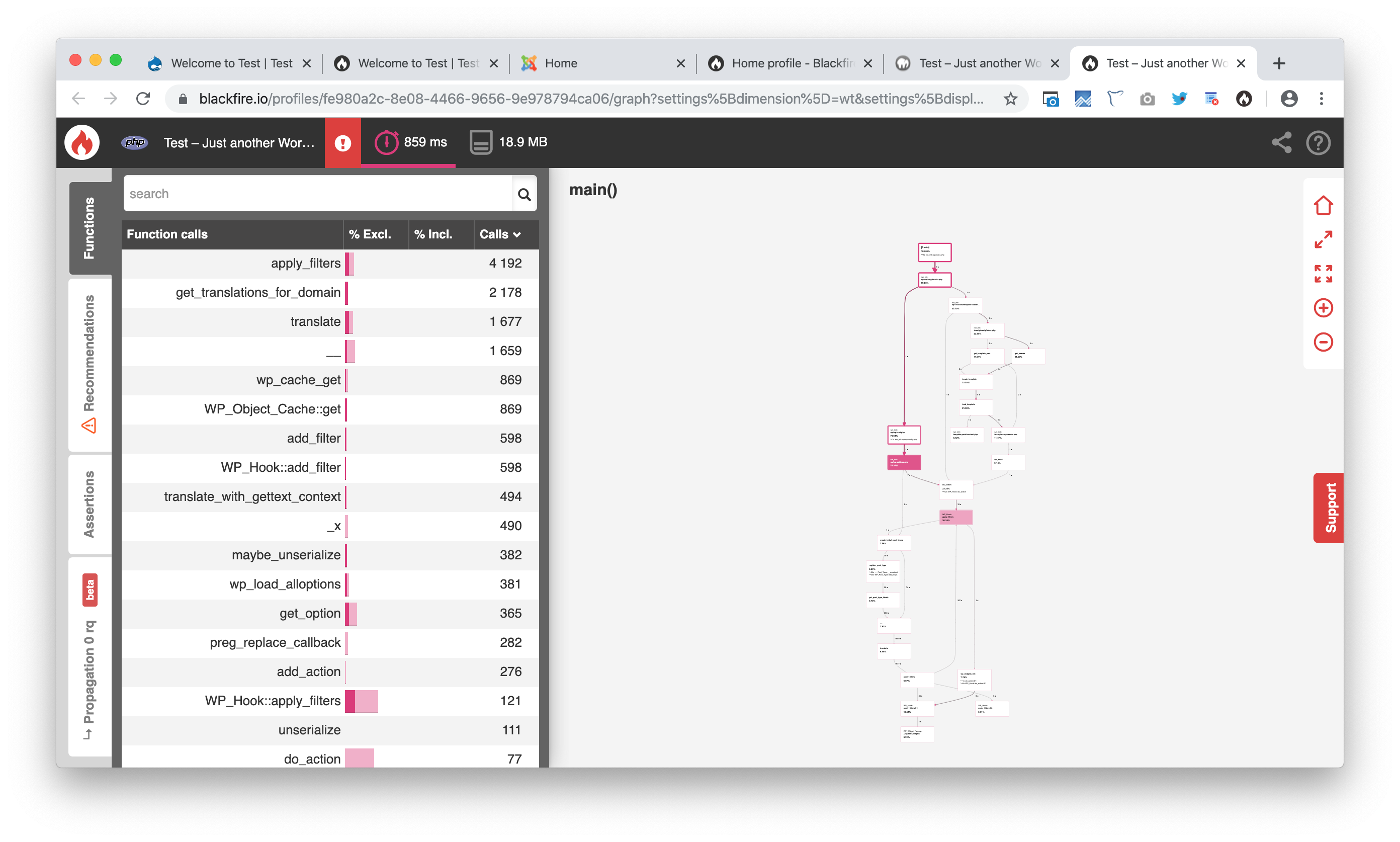Image resolution: width=1400 pixels, height=842 pixels.
Task: Click the Blackfire browser extension icon
Action: (x=1244, y=99)
